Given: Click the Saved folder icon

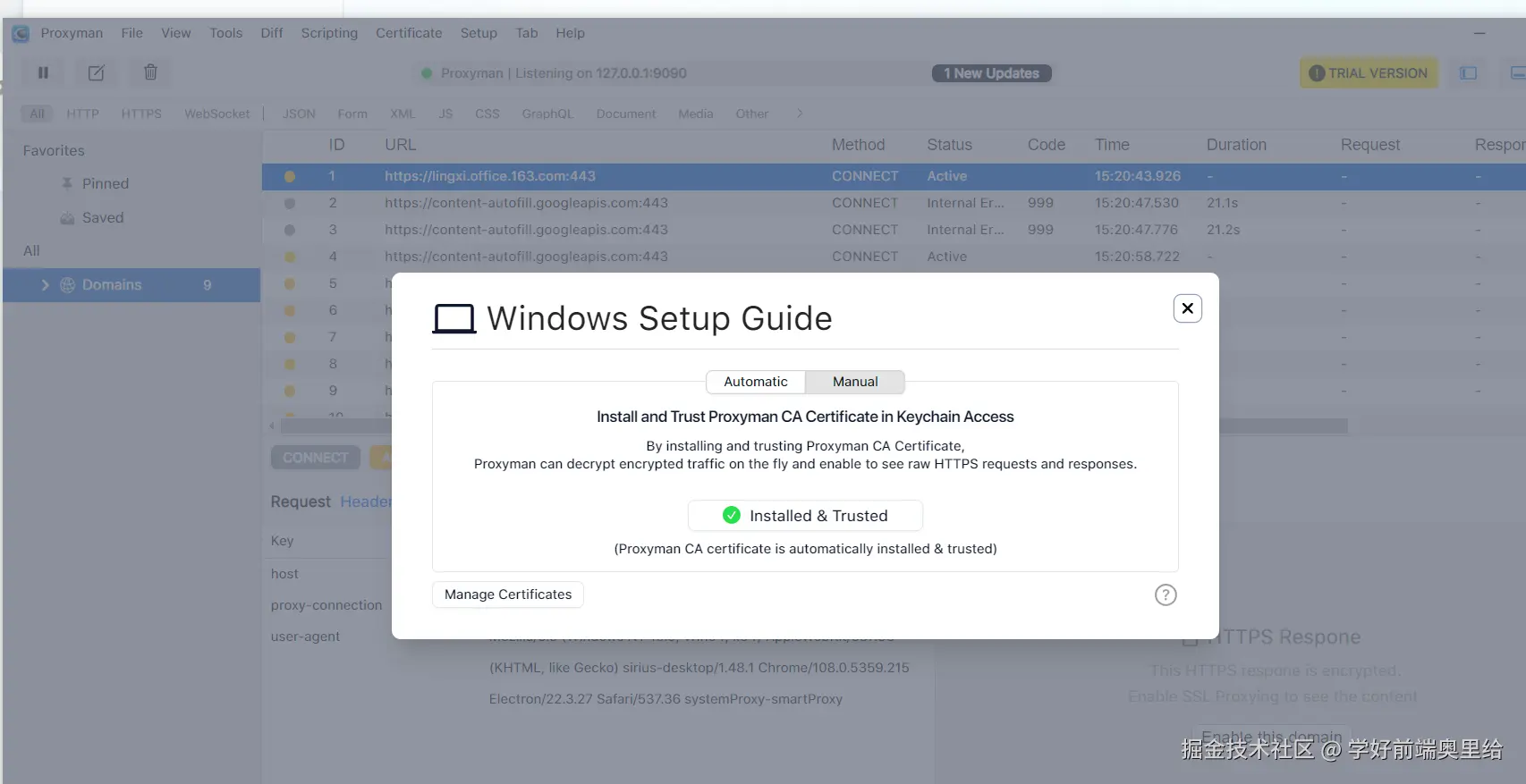Looking at the screenshot, I should pos(67,217).
